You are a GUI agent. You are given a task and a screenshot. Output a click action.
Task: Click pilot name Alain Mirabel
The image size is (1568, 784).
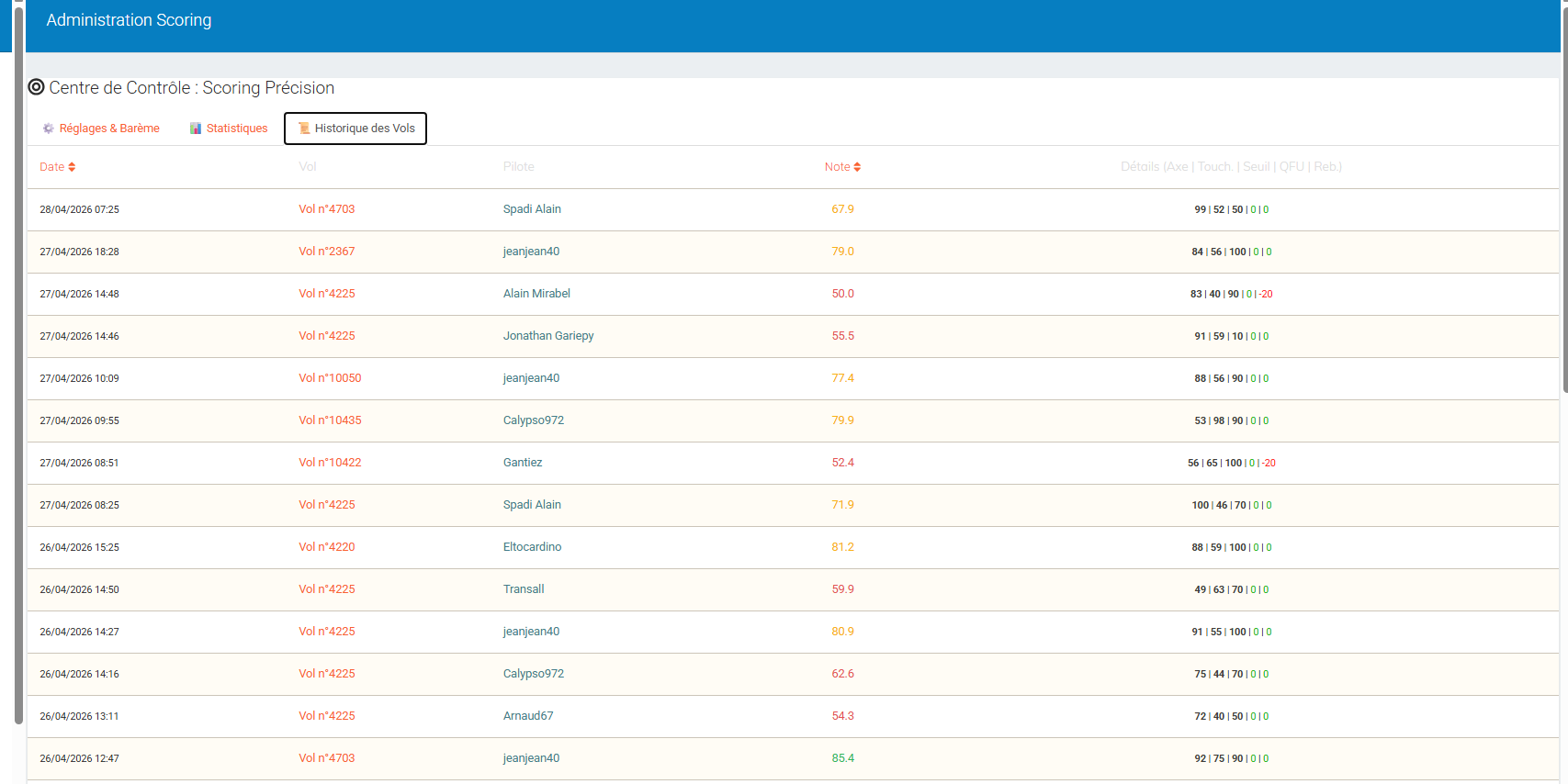pyautogui.click(x=536, y=294)
